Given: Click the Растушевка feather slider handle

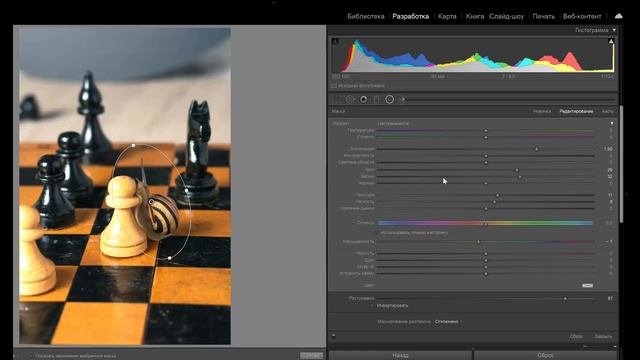Looking at the screenshot, I should (565, 299).
